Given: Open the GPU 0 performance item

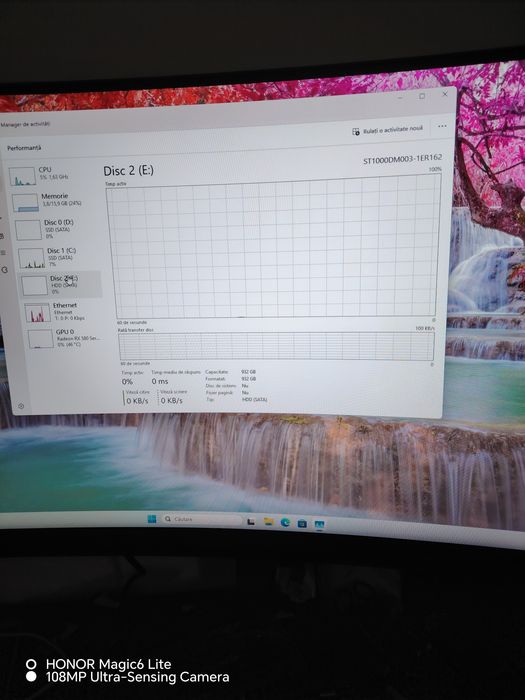Looking at the screenshot, I should tap(65, 338).
